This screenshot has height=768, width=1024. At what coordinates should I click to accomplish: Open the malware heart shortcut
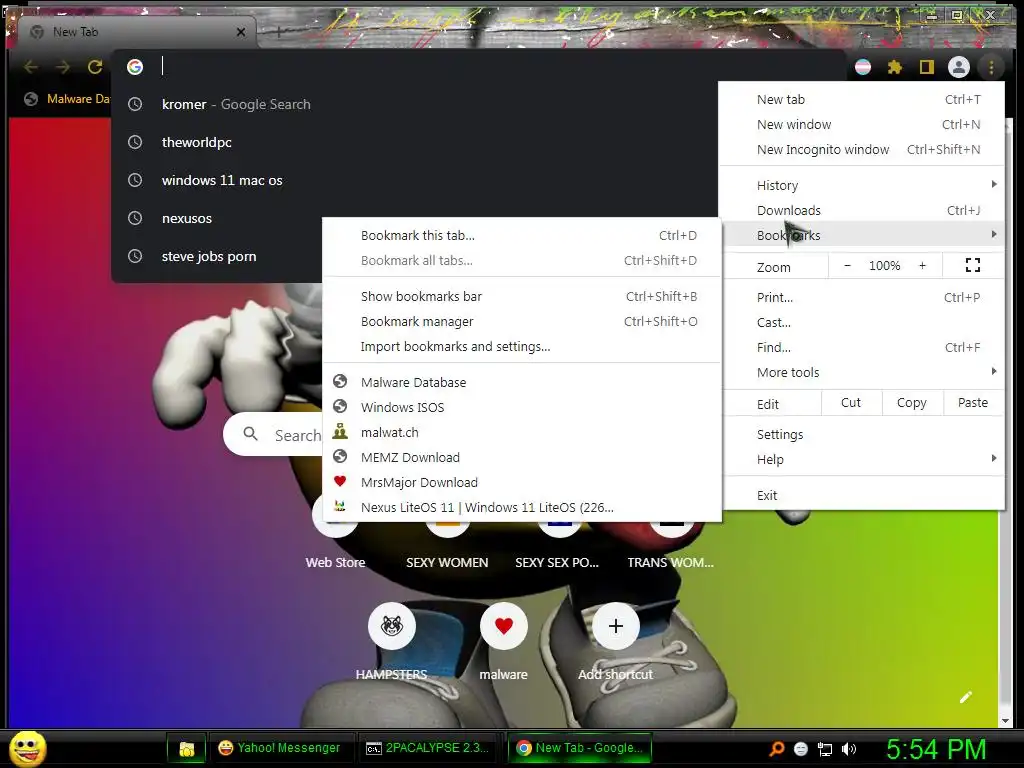[504, 626]
